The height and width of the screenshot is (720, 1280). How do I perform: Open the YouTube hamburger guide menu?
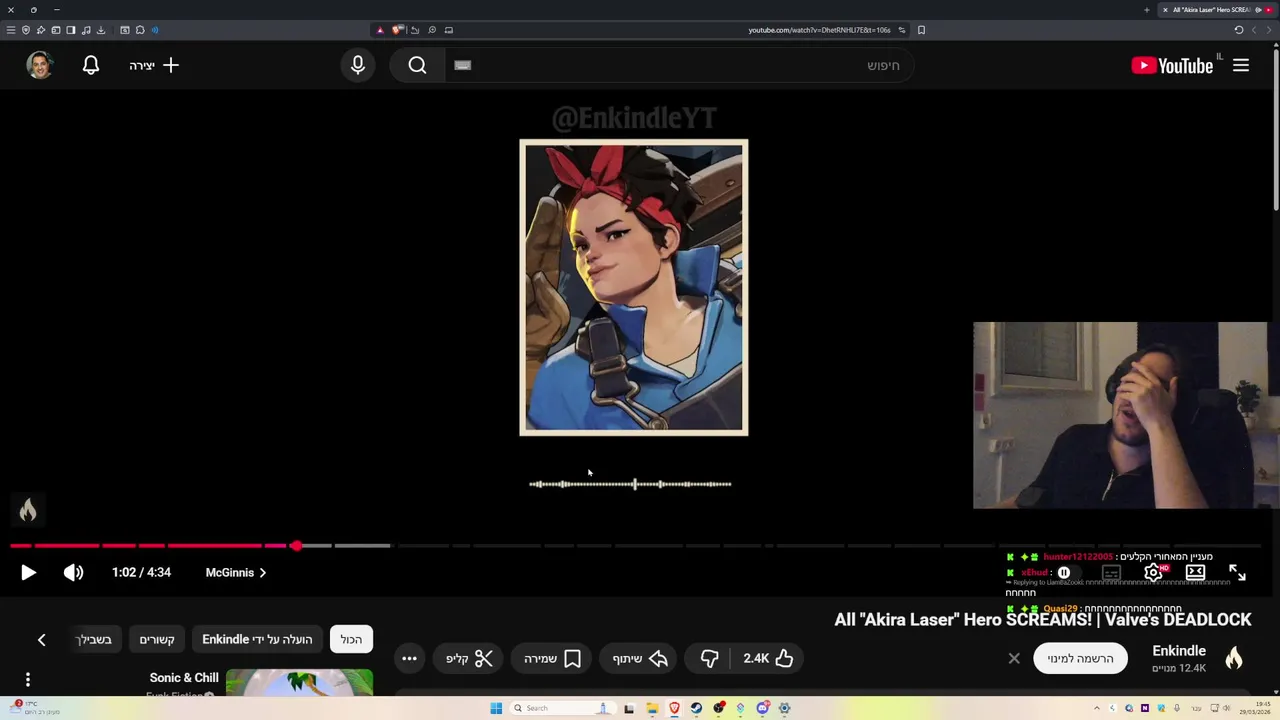[x=1241, y=65]
